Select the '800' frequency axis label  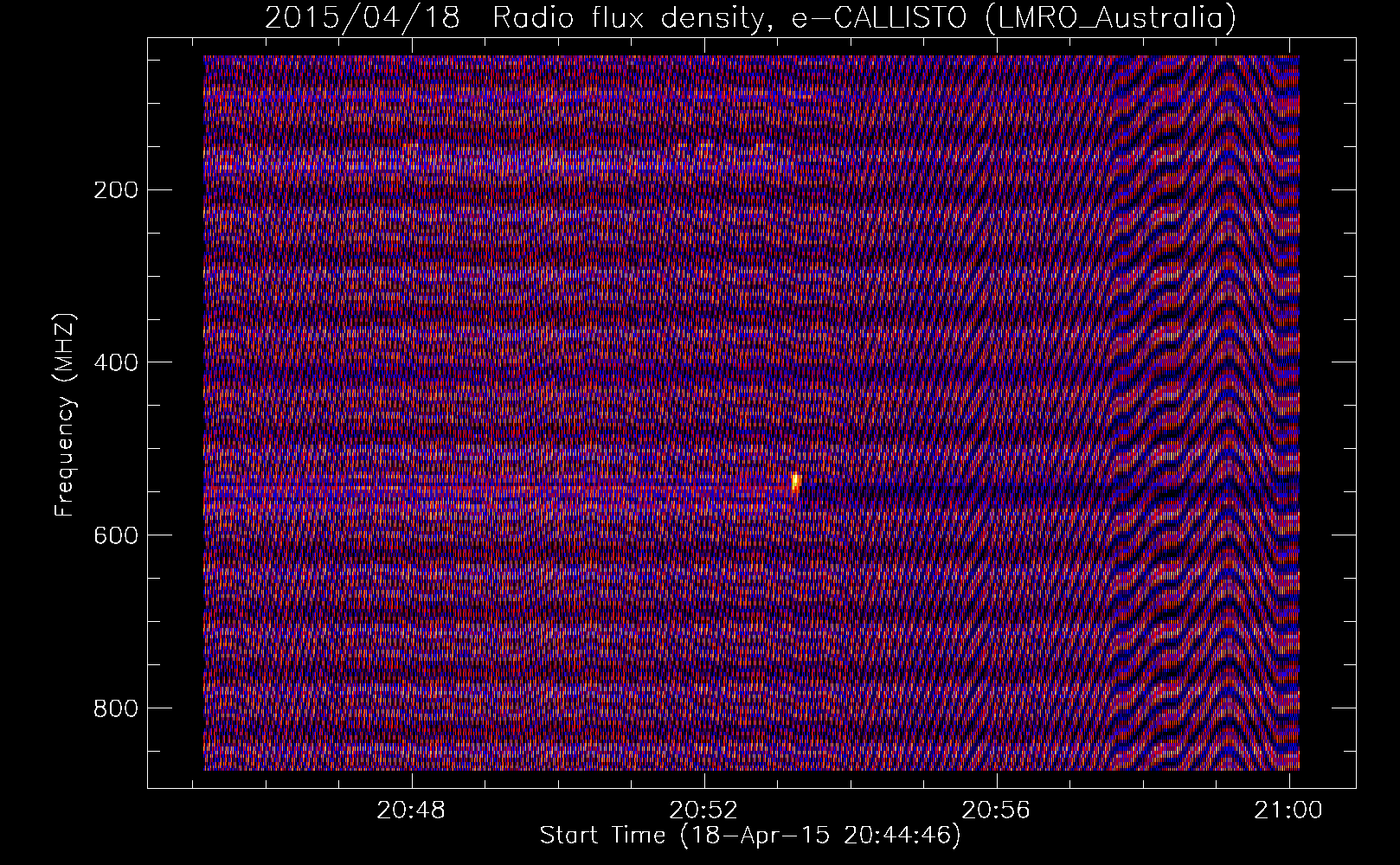[x=115, y=708]
